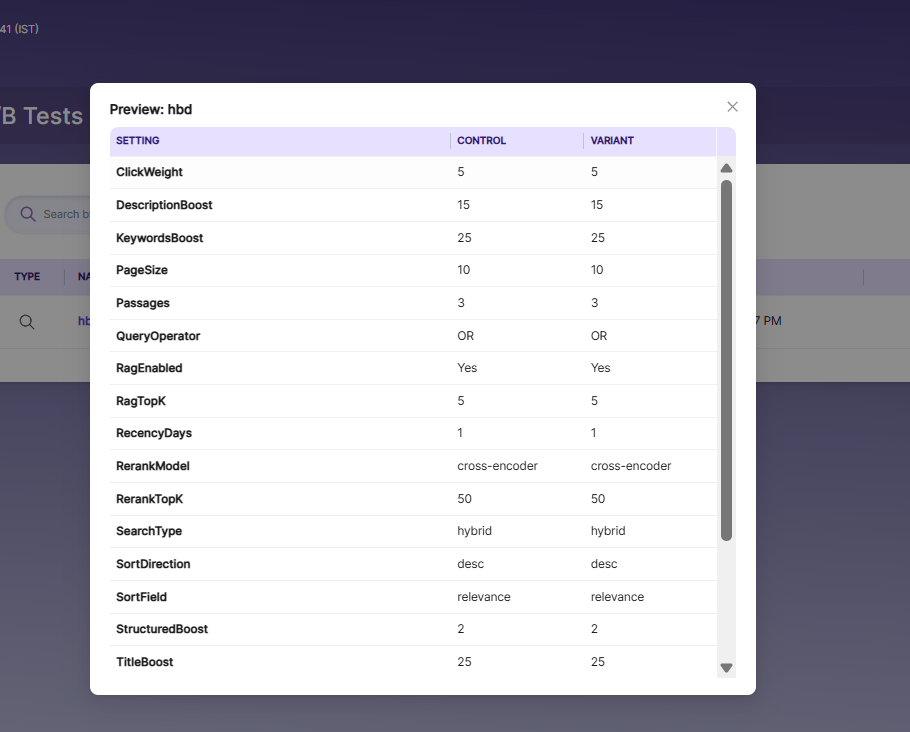This screenshot has height=732, width=910.
Task: Click the scrollbar up arrow in the preview table
Action: pyautogui.click(x=726, y=168)
